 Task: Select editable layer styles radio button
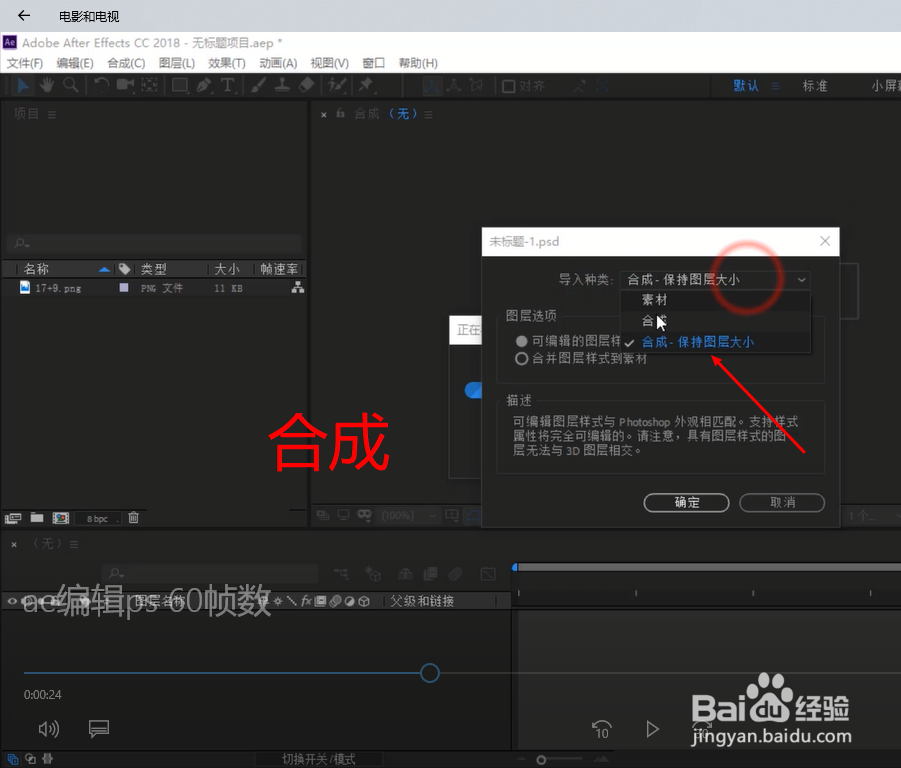click(522, 341)
